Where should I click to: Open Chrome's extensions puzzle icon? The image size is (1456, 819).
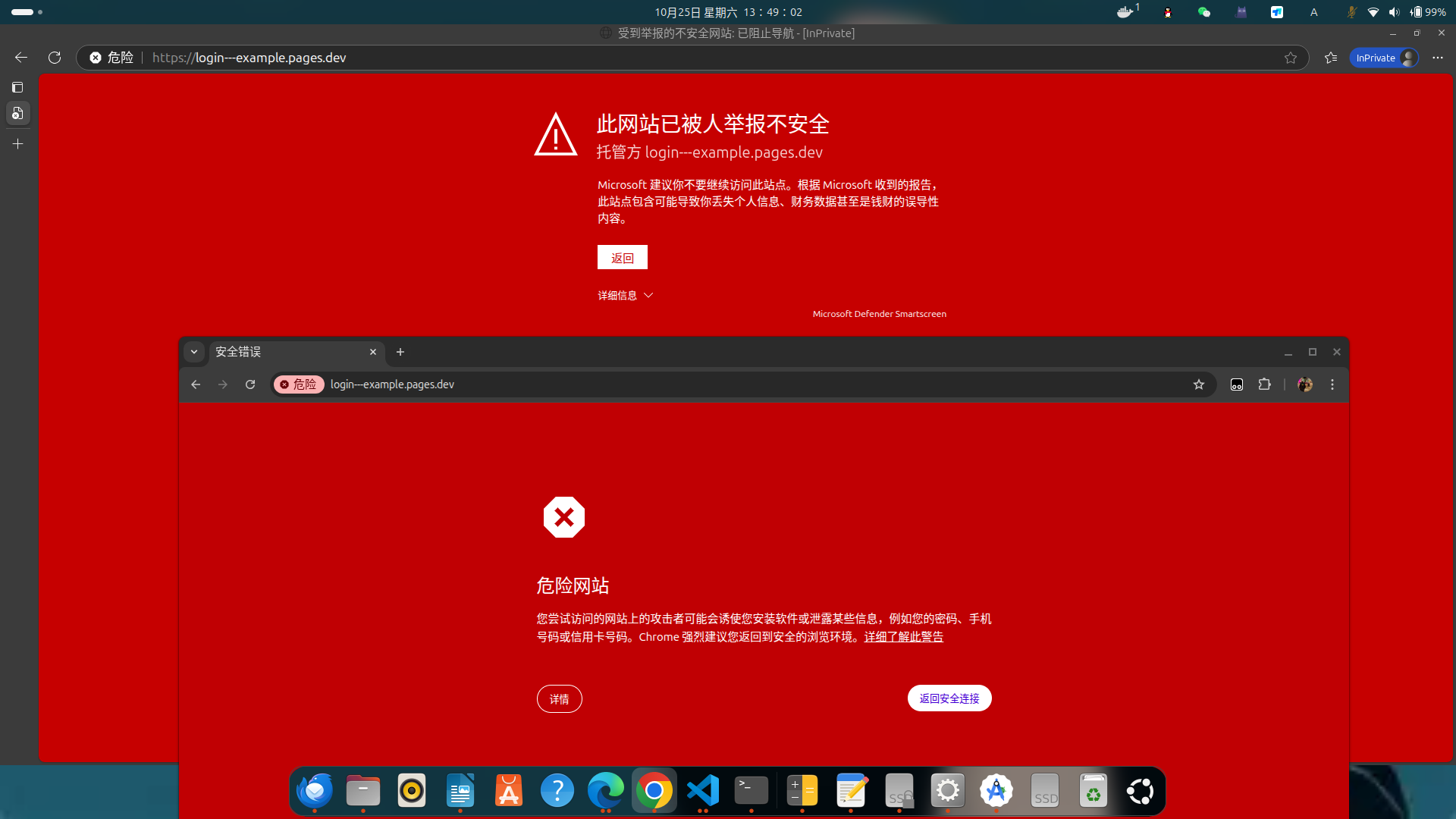(x=1264, y=384)
